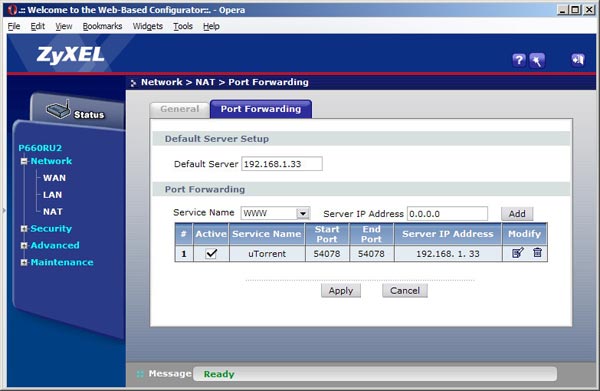The image size is (600, 391).
Task: Open the Widgets menu
Action: pyautogui.click(x=148, y=26)
